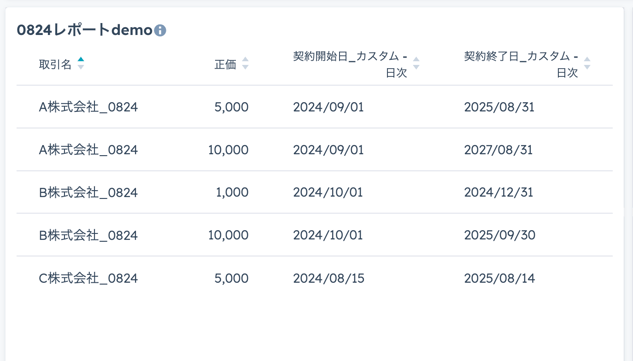
Task: Select the C株式会社_0824 deal name
Action: tap(88, 278)
